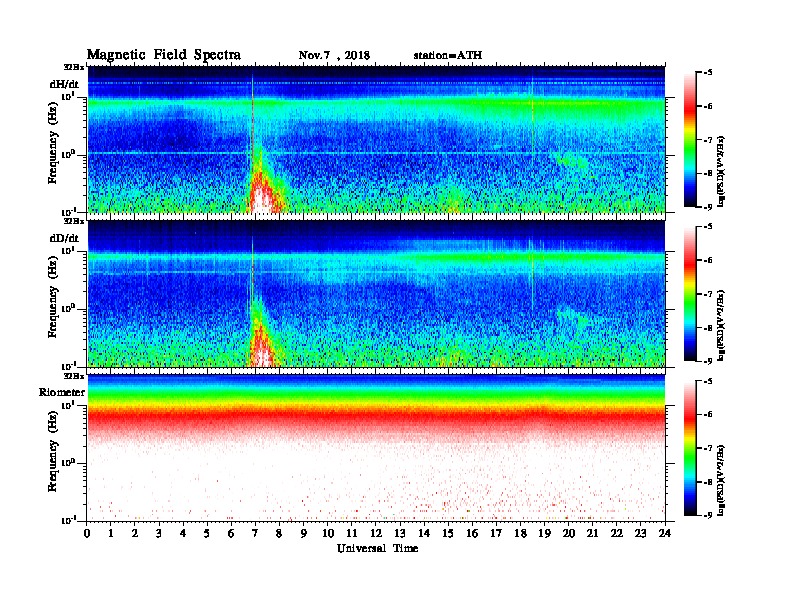Viewport: 792px width, 612px height.
Task: Click hour "24" on the Universal Time axis
Action: [x=665, y=534]
